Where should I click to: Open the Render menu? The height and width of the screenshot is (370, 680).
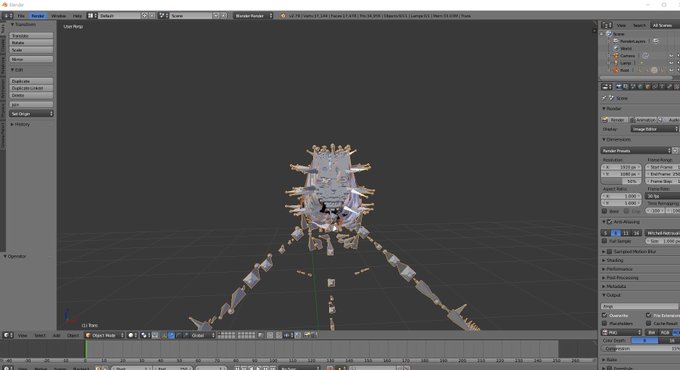pyautogui.click(x=38, y=16)
